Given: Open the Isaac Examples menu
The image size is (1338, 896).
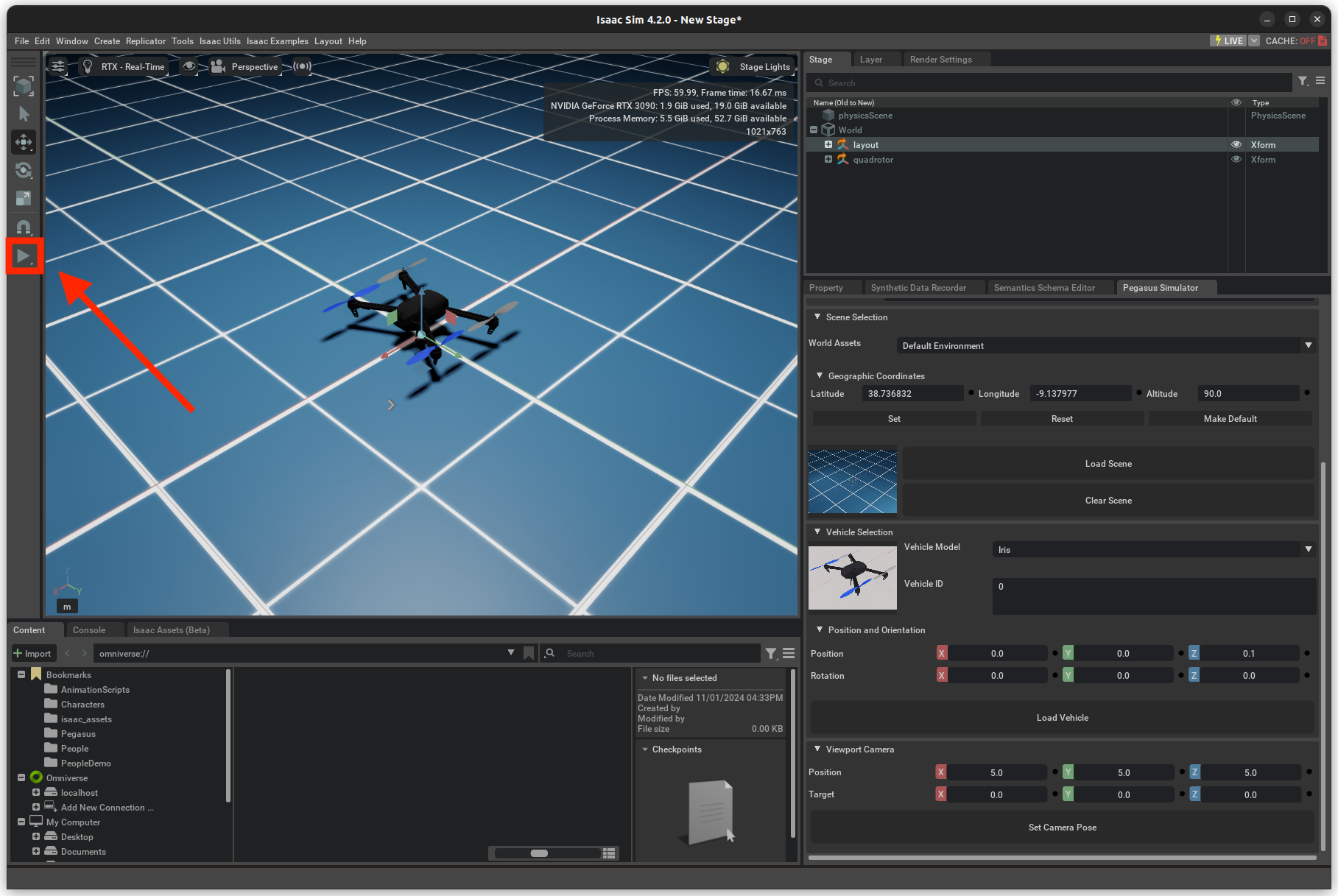Looking at the screenshot, I should pos(277,41).
